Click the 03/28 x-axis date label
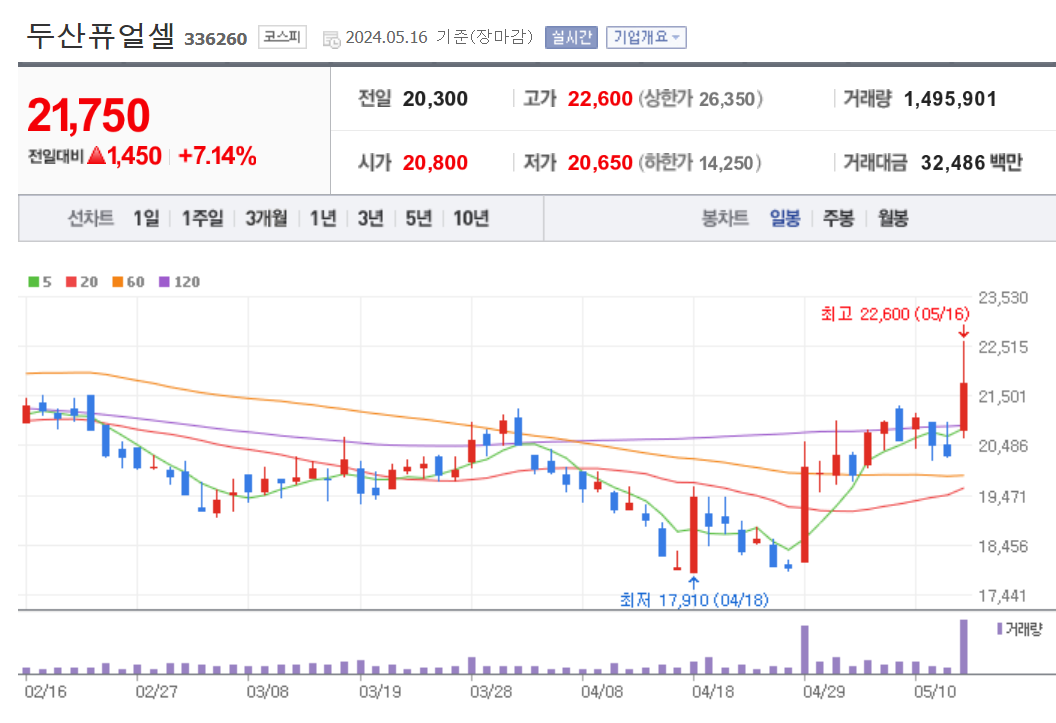This screenshot has height=723, width=1056. click(490, 692)
